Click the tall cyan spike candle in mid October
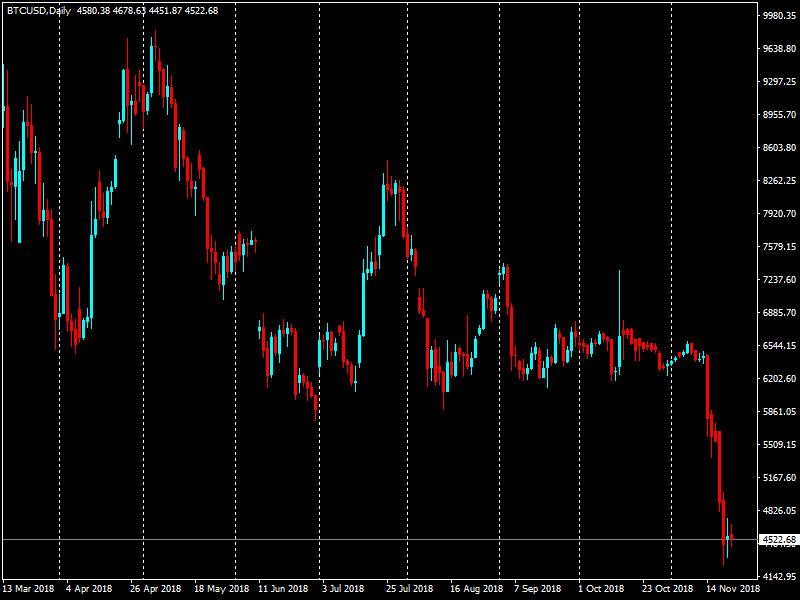 point(619,324)
